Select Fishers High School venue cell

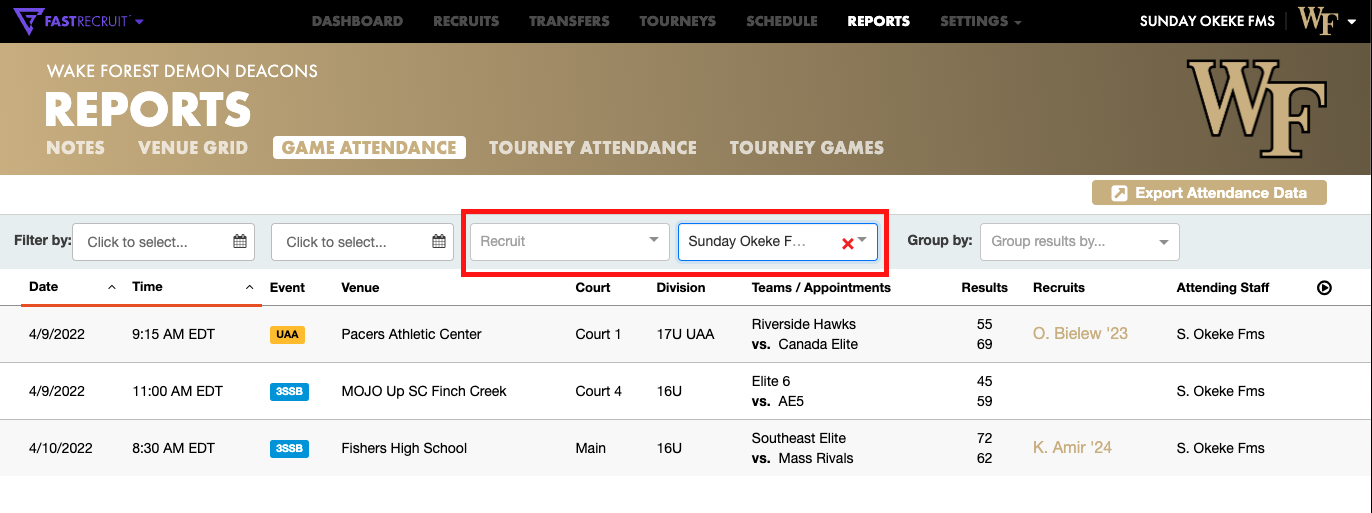pyautogui.click(x=404, y=448)
